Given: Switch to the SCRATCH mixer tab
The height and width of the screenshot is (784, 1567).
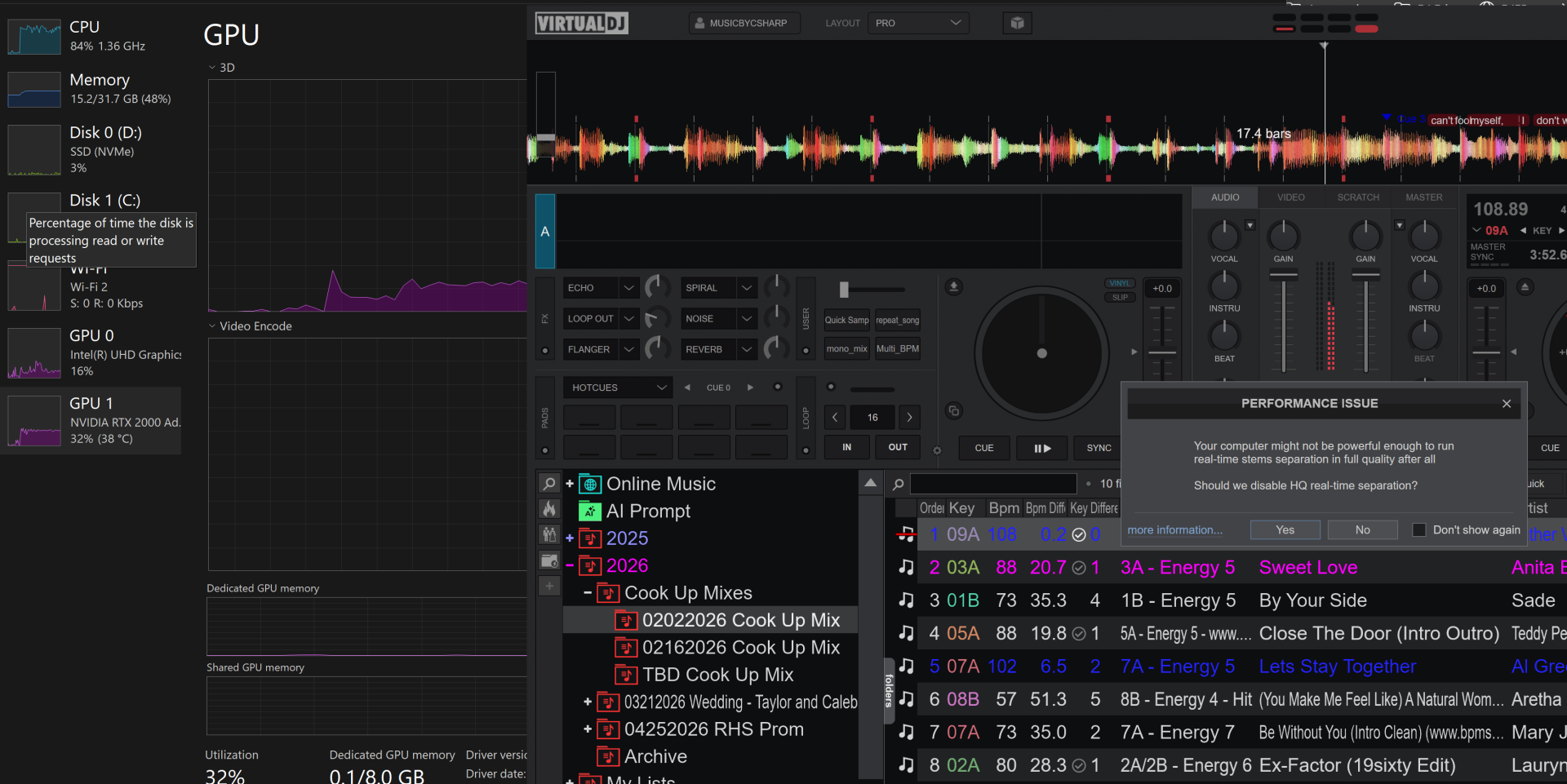Looking at the screenshot, I should [1358, 197].
